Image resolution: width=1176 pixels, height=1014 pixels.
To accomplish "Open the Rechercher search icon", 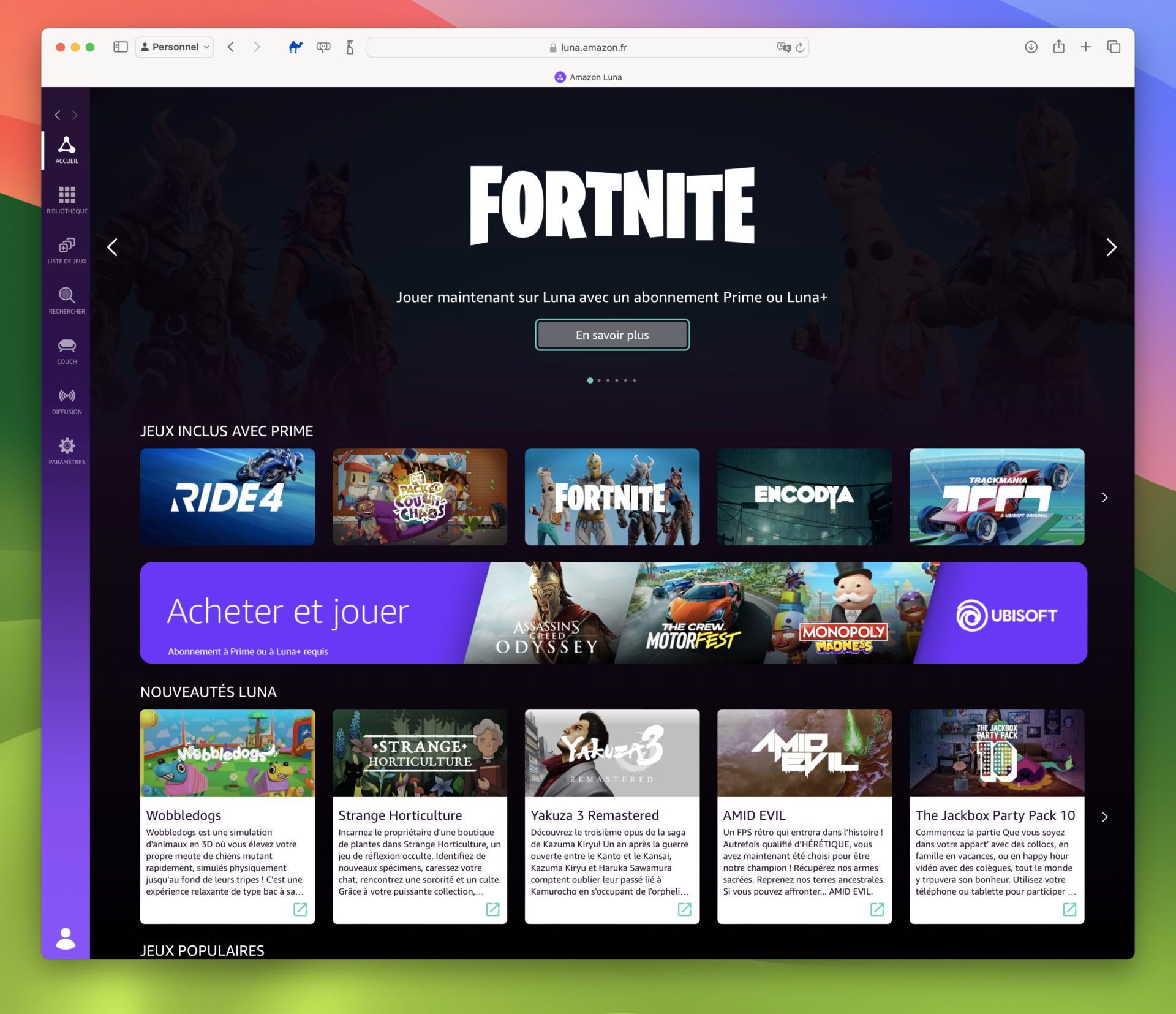I will click(67, 300).
